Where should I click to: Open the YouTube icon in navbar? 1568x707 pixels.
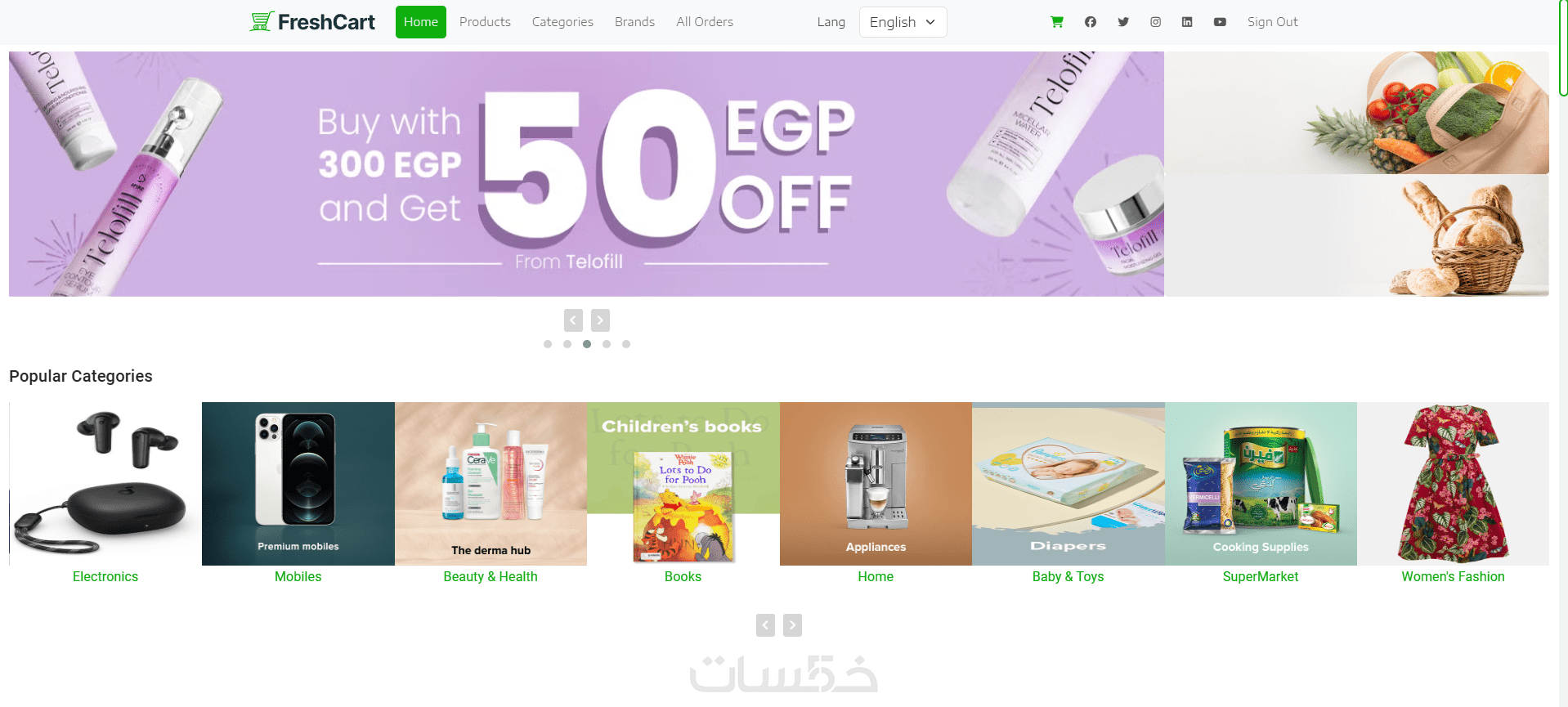point(1220,22)
